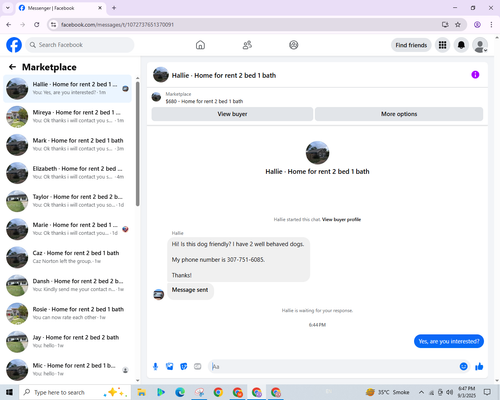The width and height of the screenshot is (500, 400).
Task: Open the Windows Start menu
Action: pyautogui.click(x=9, y=392)
